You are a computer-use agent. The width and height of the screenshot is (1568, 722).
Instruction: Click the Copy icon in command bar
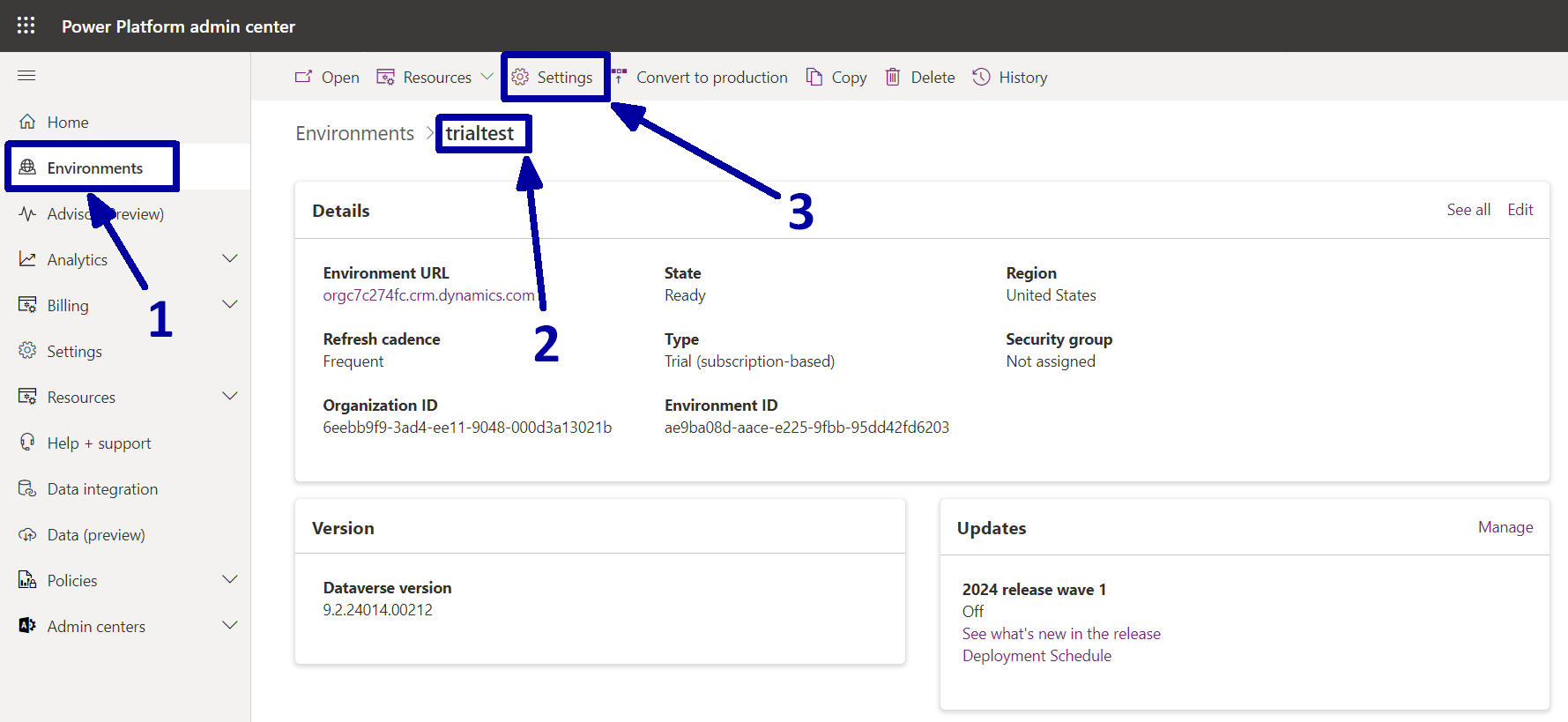[x=814, y=77]
